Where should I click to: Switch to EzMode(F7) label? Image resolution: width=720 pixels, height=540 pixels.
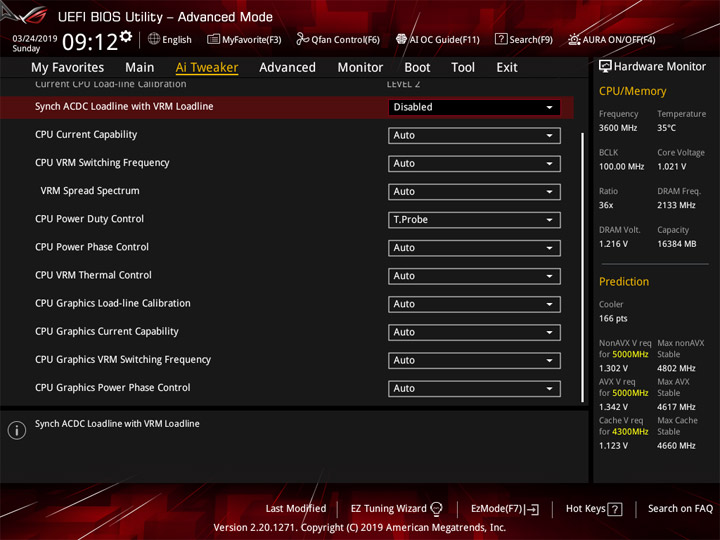click(x=497, y=509)
